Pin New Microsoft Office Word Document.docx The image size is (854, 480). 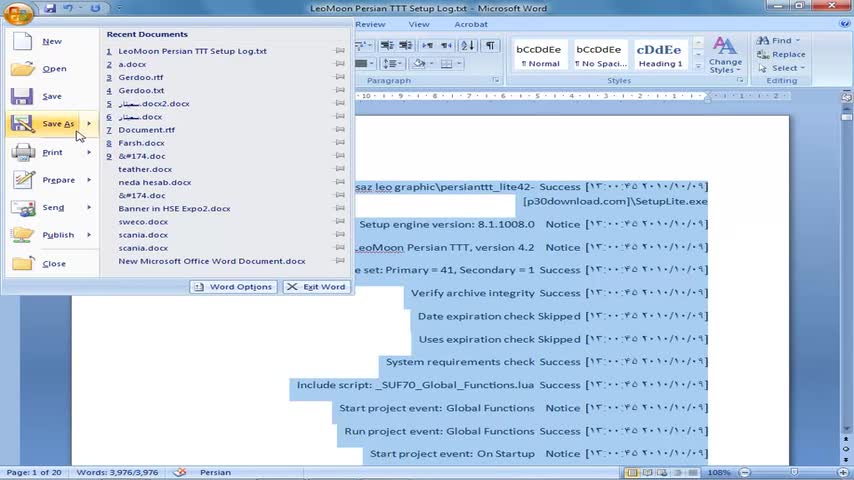[340, 260]
